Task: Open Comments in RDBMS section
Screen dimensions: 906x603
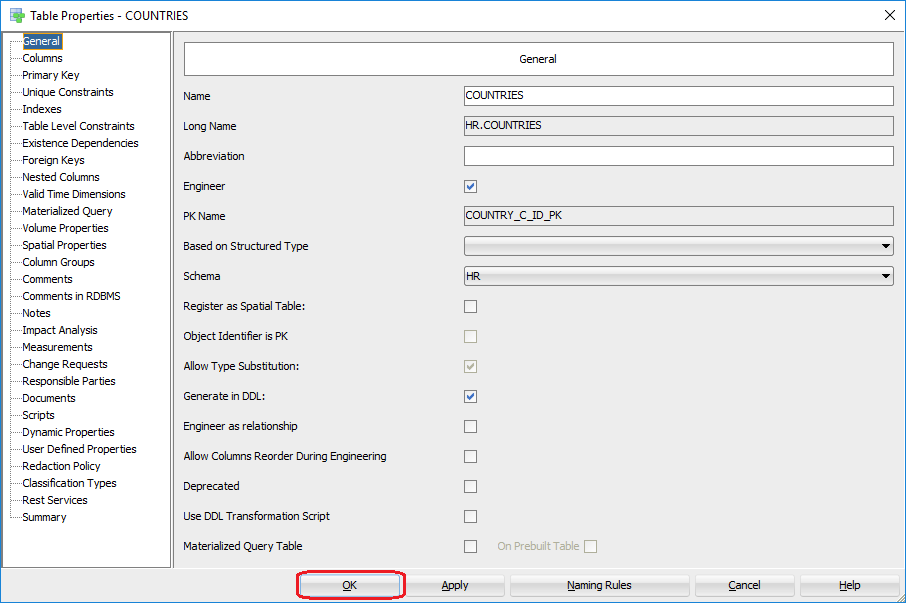Action: [71, 296]
